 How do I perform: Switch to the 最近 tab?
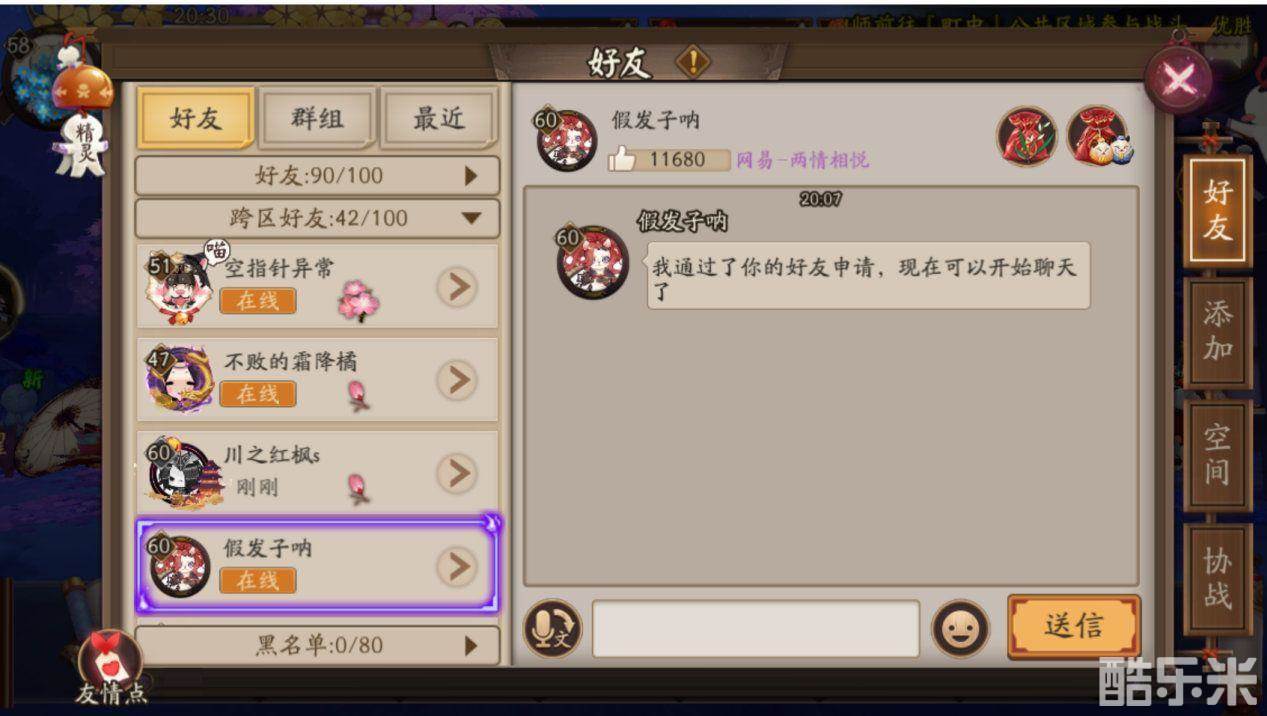[x=439, y=118]
